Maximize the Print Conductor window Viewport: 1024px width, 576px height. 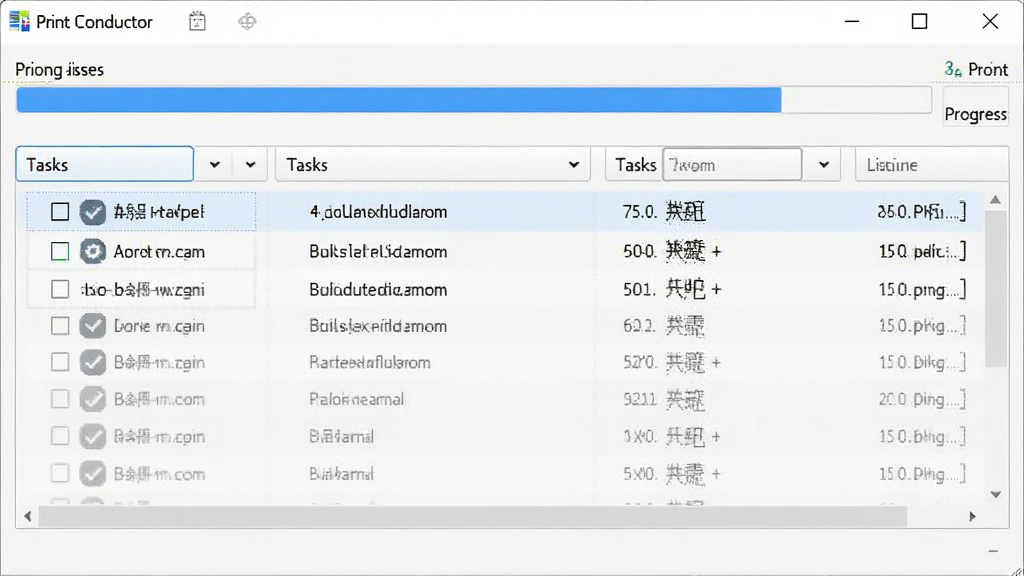pos(920,22)
